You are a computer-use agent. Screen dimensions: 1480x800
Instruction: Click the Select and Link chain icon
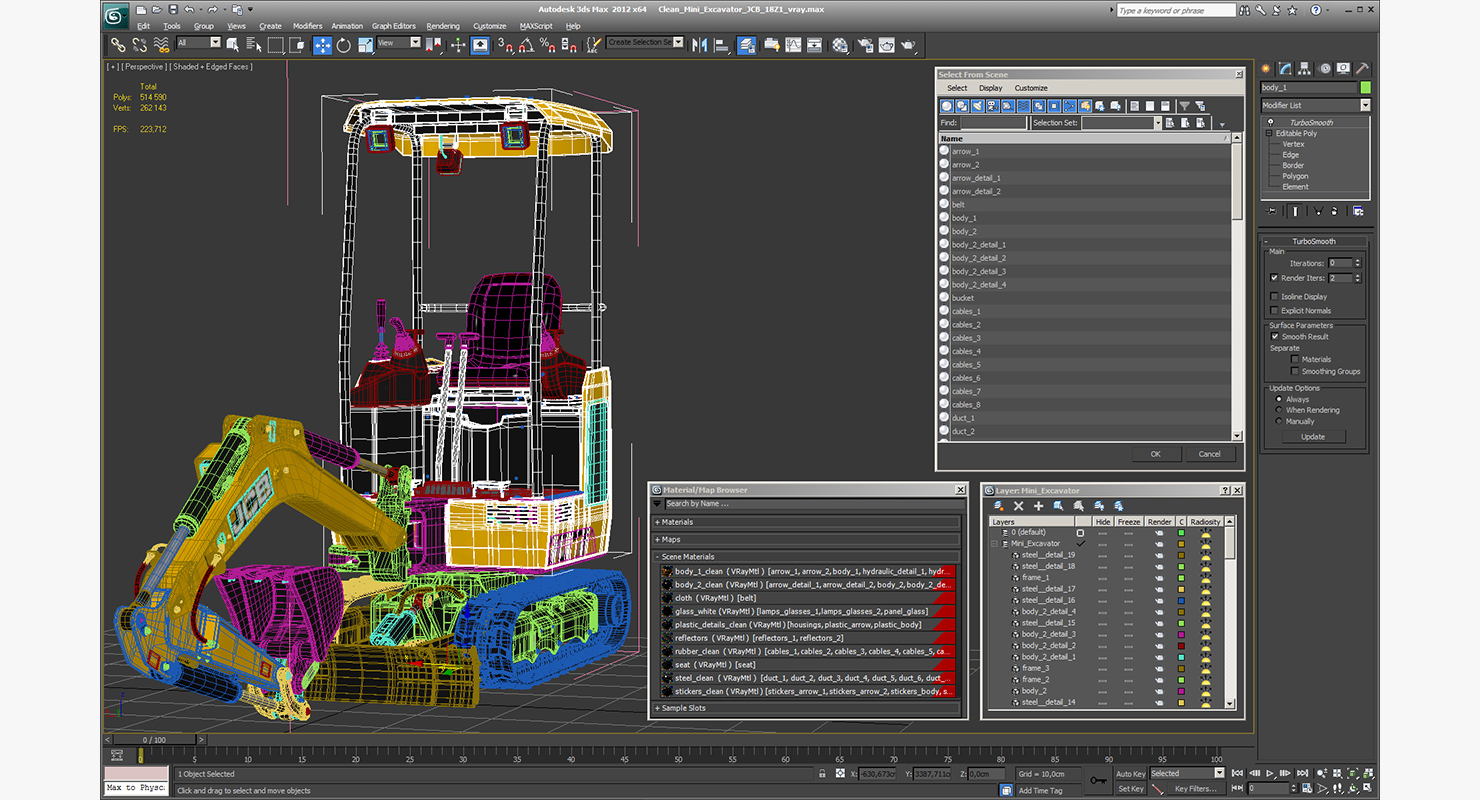pos(118,45)
